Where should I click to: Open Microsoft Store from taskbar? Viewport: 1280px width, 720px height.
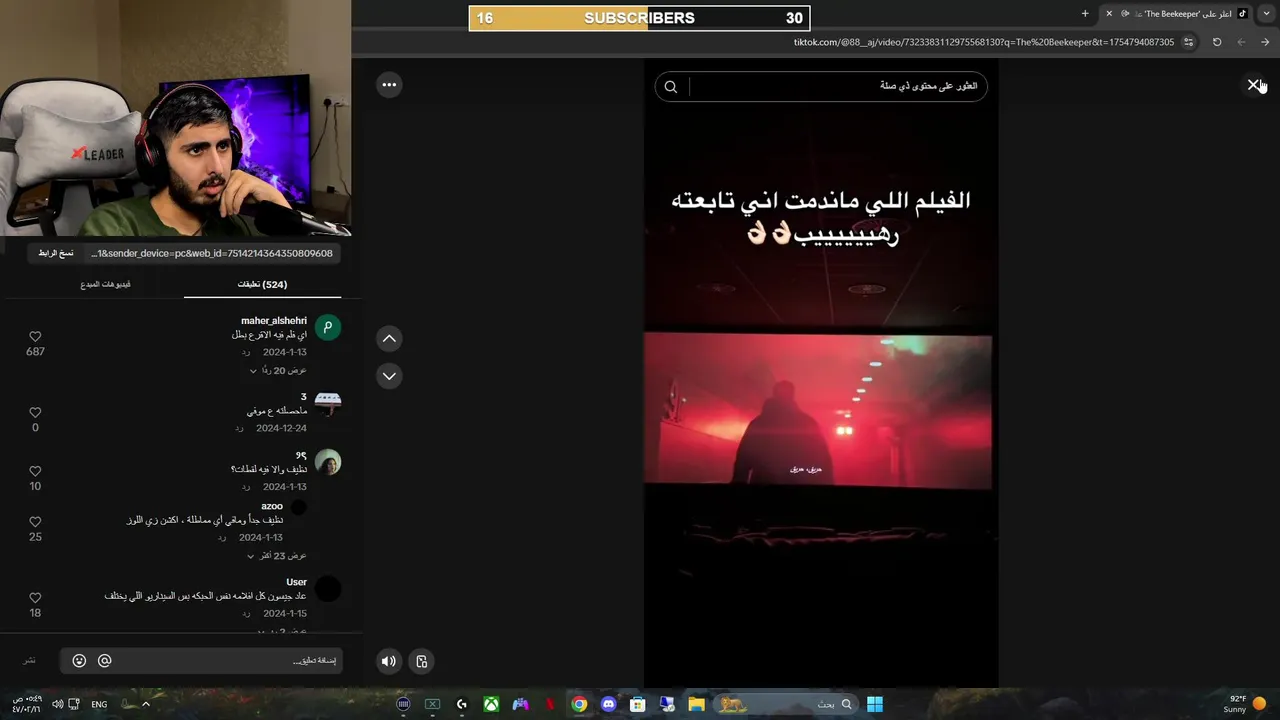pyautogui.click(x=637, y=704)
